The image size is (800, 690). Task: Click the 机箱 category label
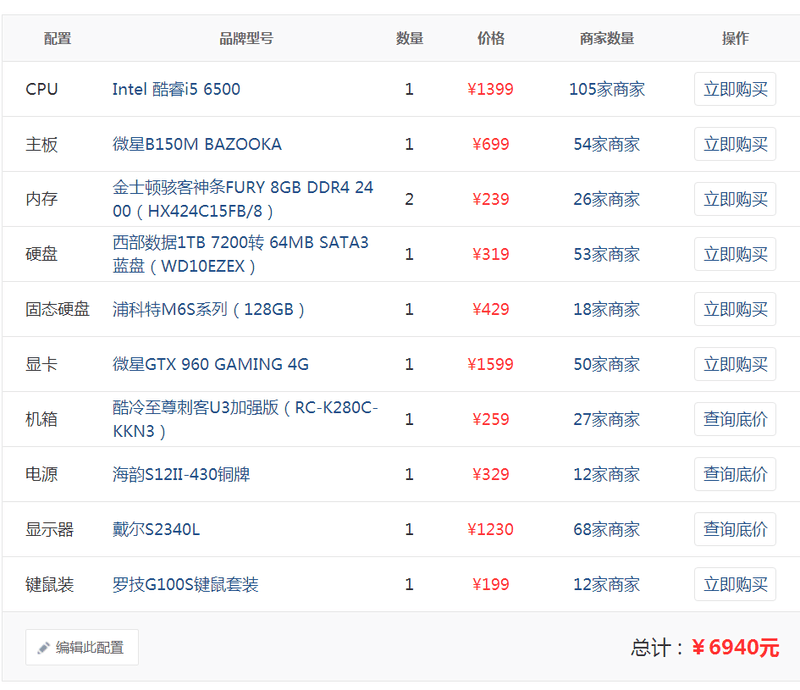(x=41, y=420)
